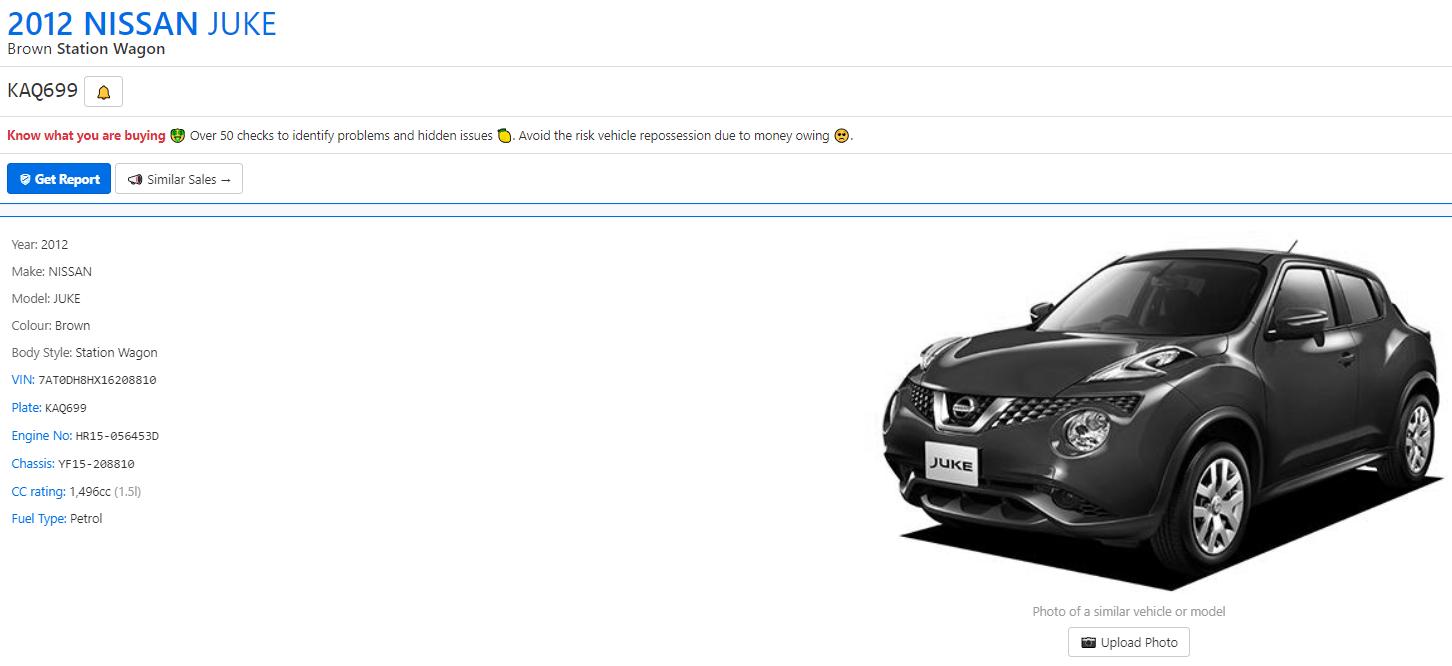Click the 'Petrol' fuel value
Screen dimensions: 1452x666
(x=86, y=518)
